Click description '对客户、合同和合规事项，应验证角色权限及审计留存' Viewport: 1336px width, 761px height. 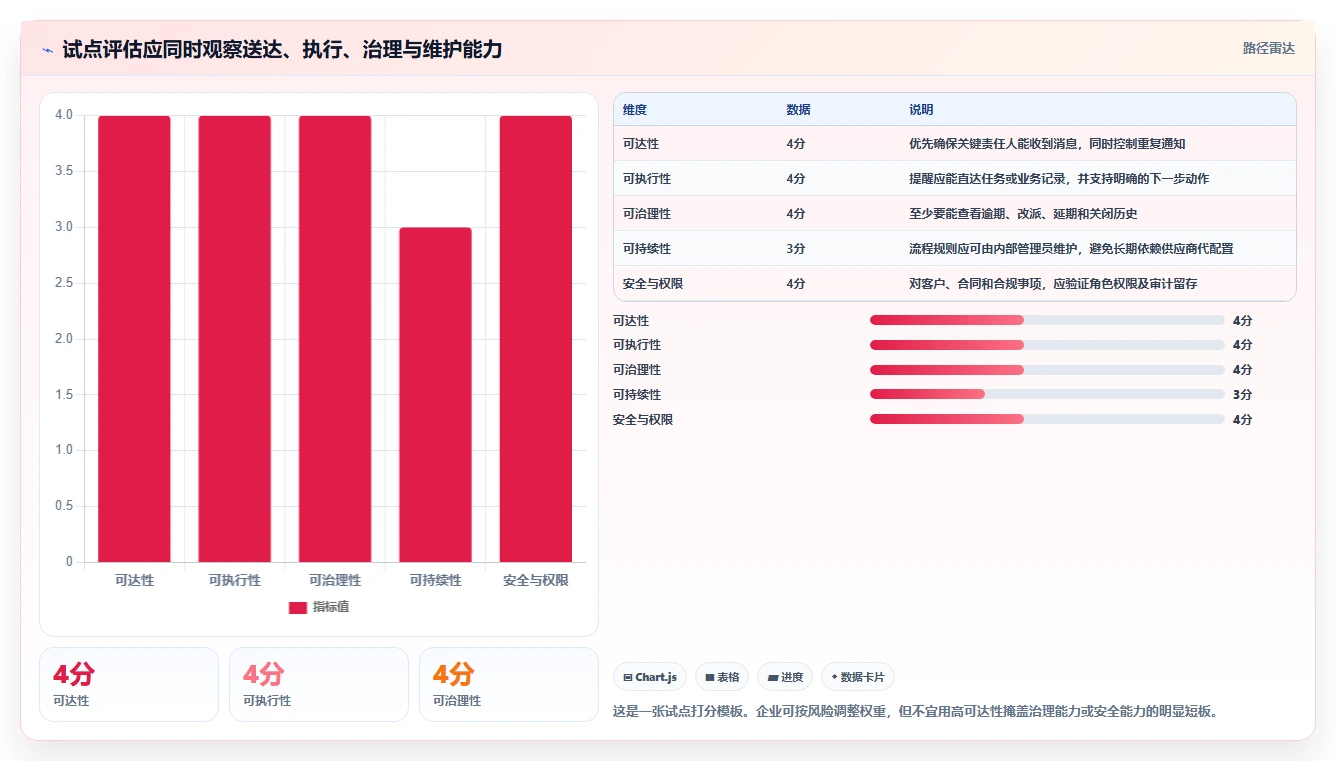pos(1053,284)
